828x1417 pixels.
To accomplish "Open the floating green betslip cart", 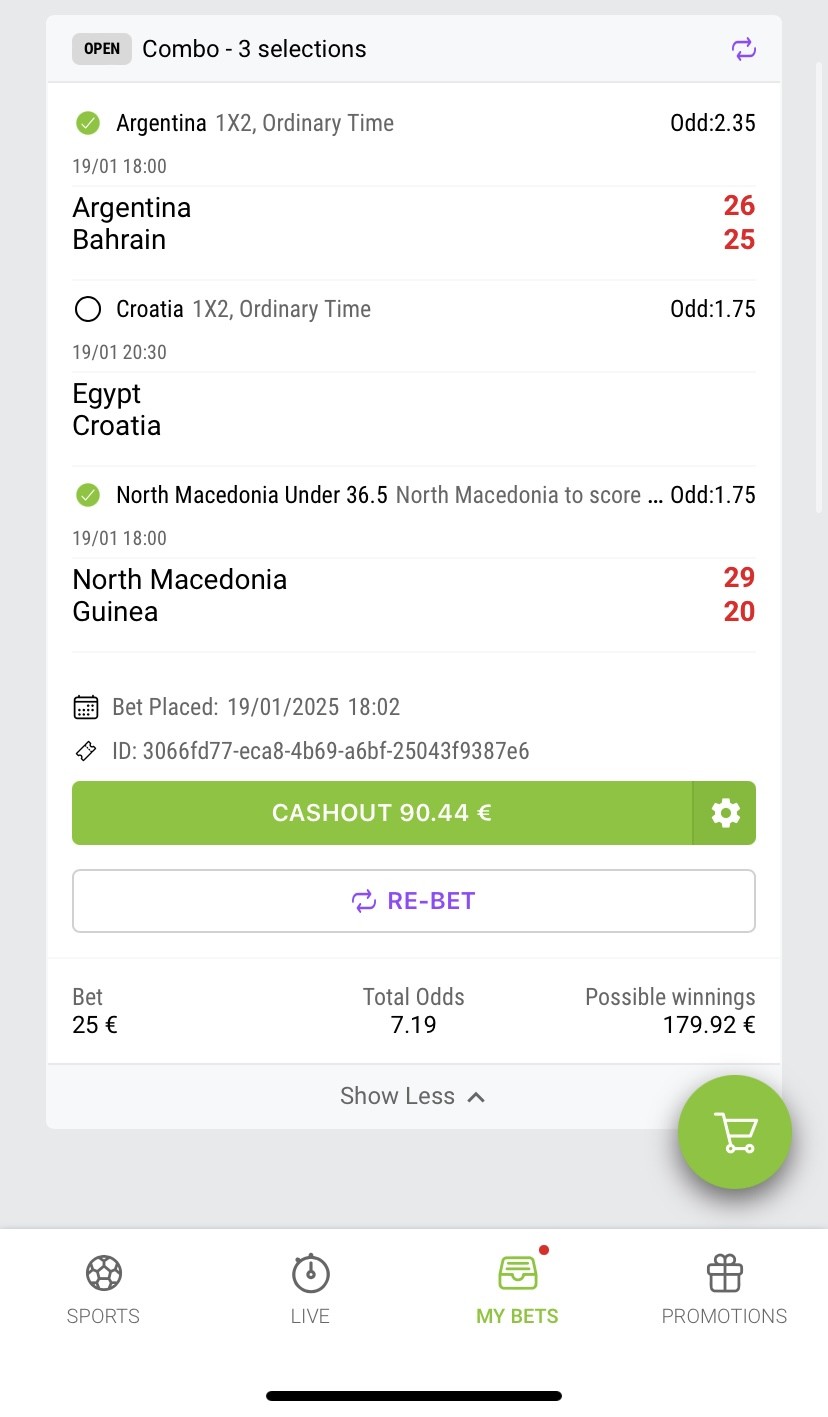I will [x=735, y=1132].
